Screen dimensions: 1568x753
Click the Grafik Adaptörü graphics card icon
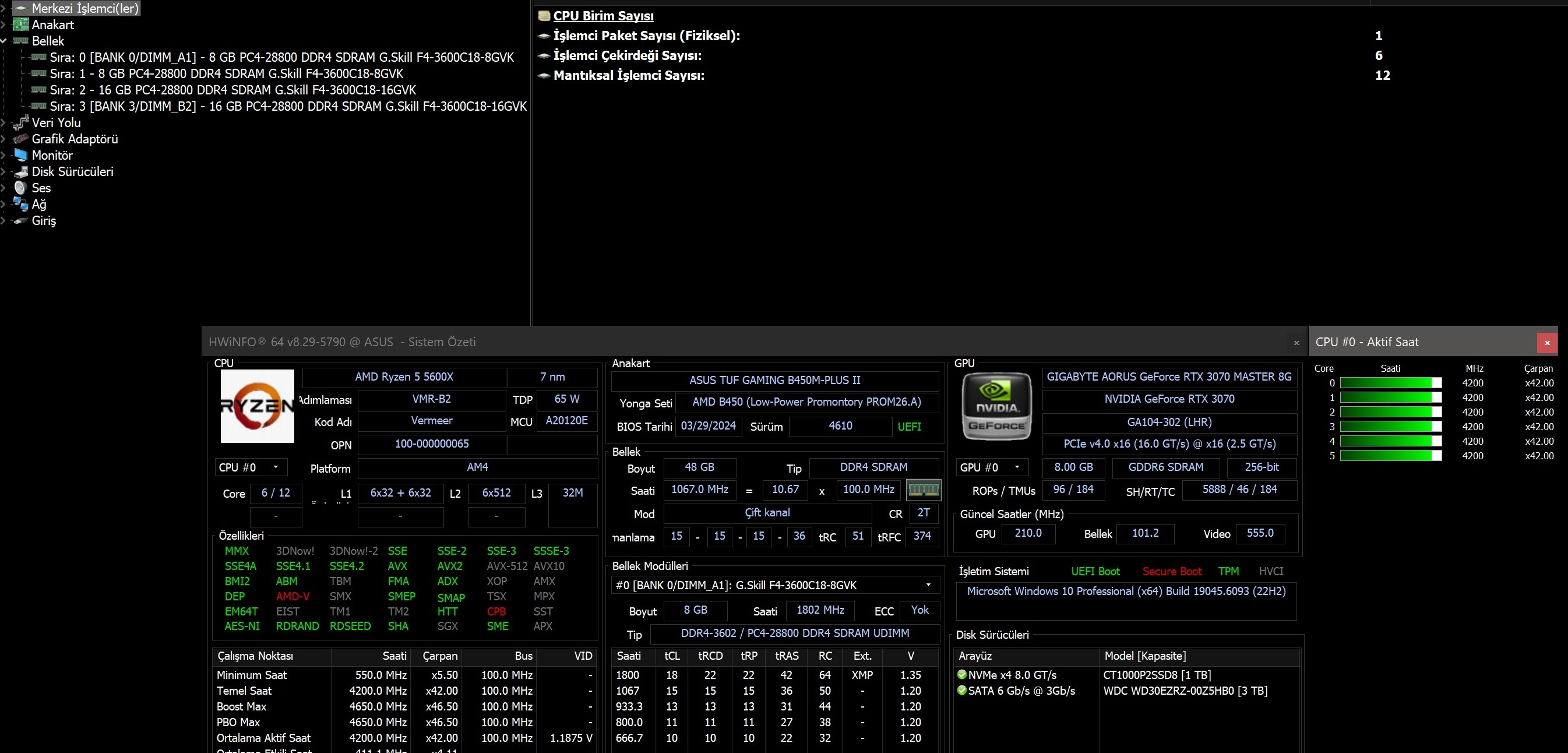point(22,139)
